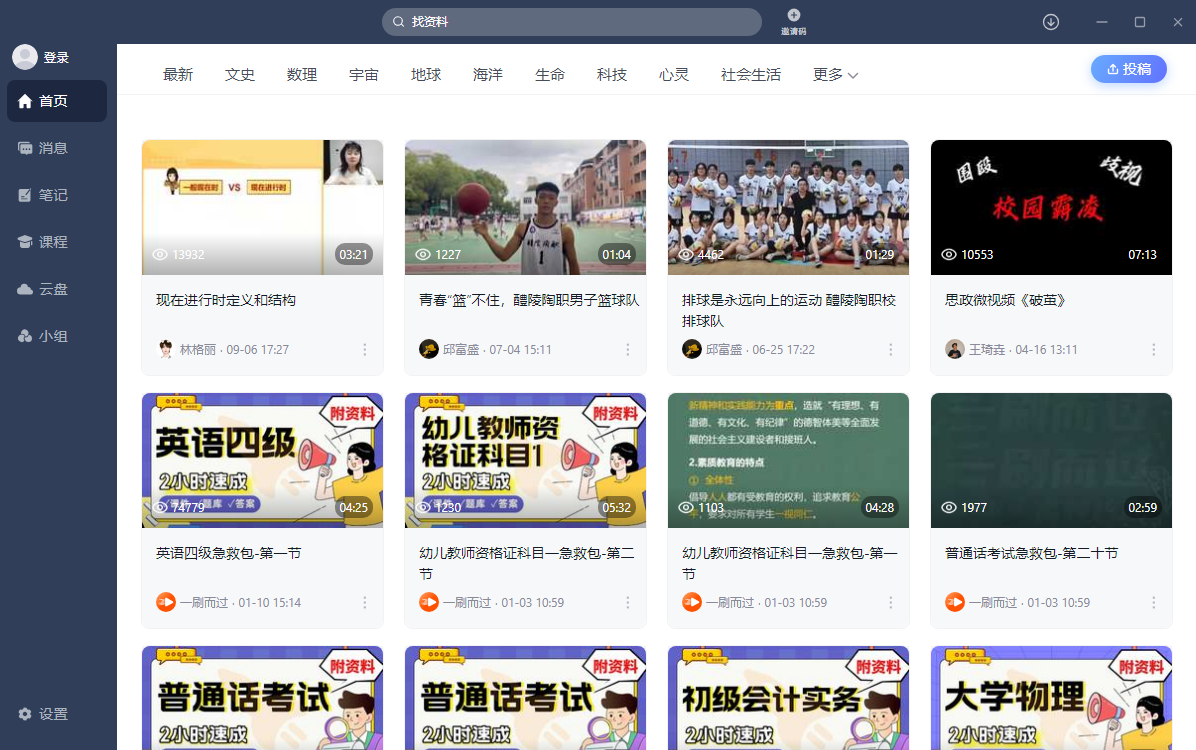Expand the 更多 categories dropdown
The height and width of the screenshot is (750, 1196).
tap(835, 75)
